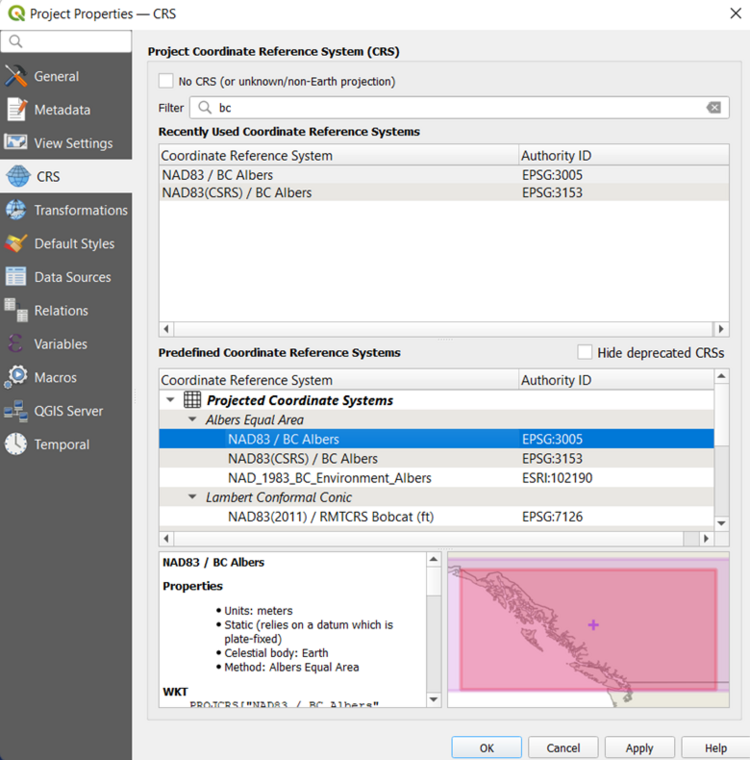The width and height of the screenshot is (750, 760).
Task: Click the CRS extent map preview
Action: pyautogui.click(x=588, y=629)
